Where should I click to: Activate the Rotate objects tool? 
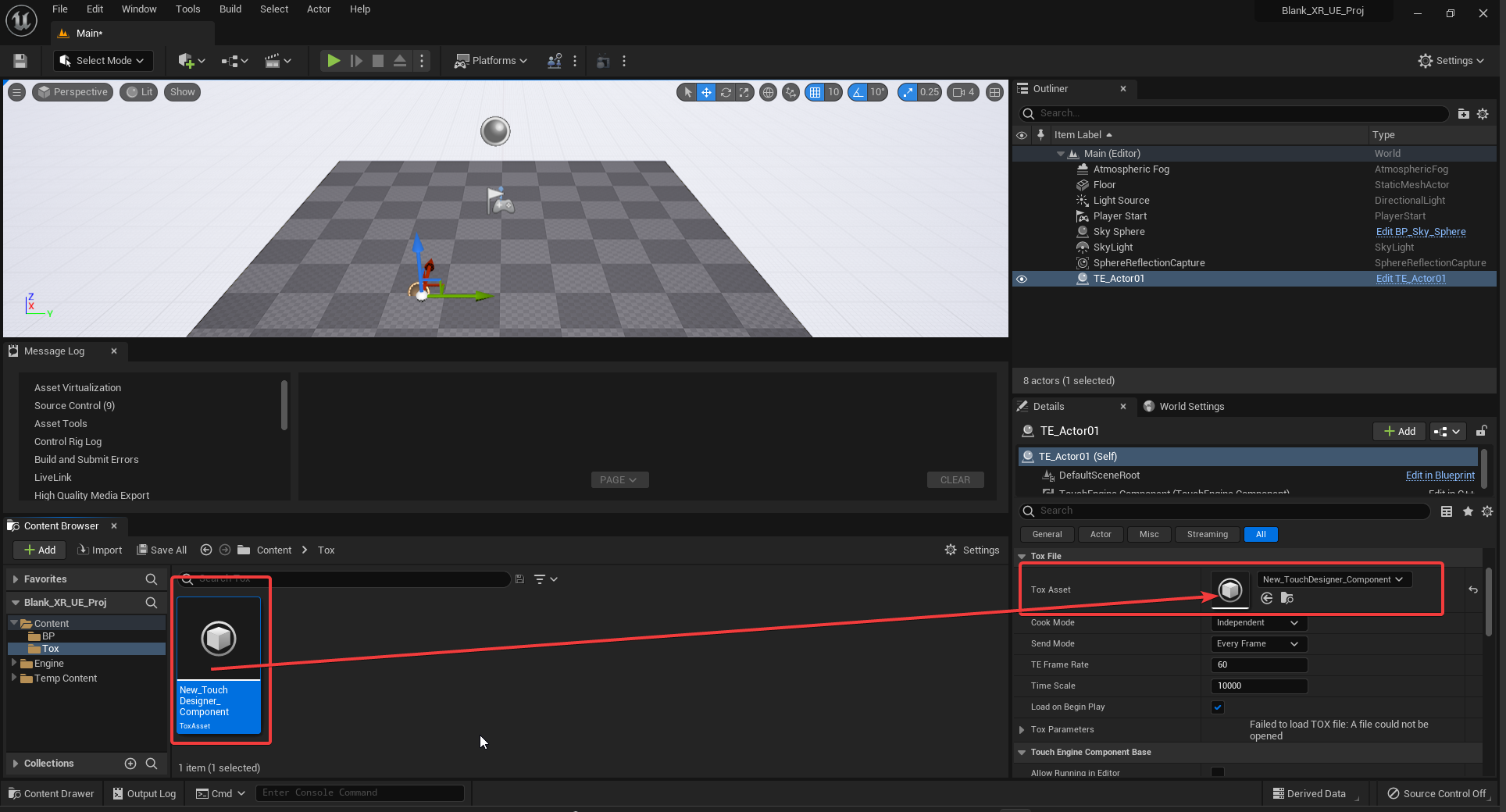726,92
